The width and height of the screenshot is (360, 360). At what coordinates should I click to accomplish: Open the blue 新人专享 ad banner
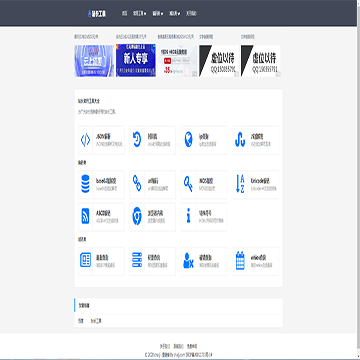[x=136, y=61]
